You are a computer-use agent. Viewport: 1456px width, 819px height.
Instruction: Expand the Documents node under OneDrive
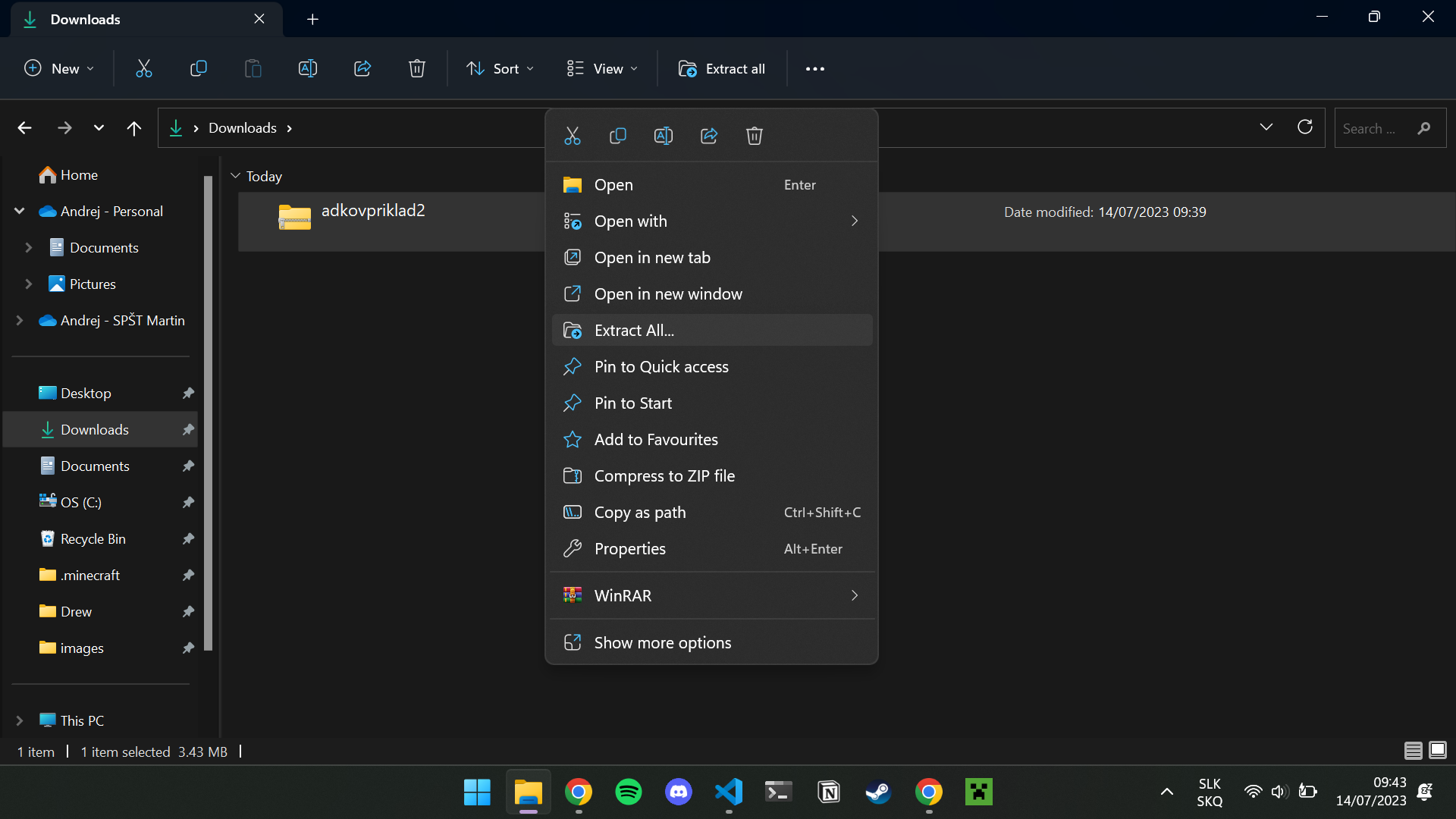tap(29, 247)
